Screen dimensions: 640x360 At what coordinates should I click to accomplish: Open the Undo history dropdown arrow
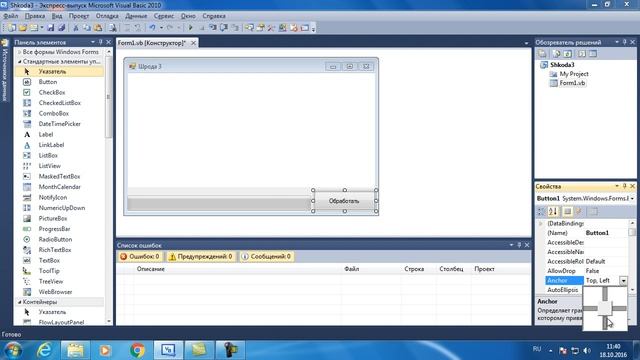pyautogui.click(x=161, y=28)
